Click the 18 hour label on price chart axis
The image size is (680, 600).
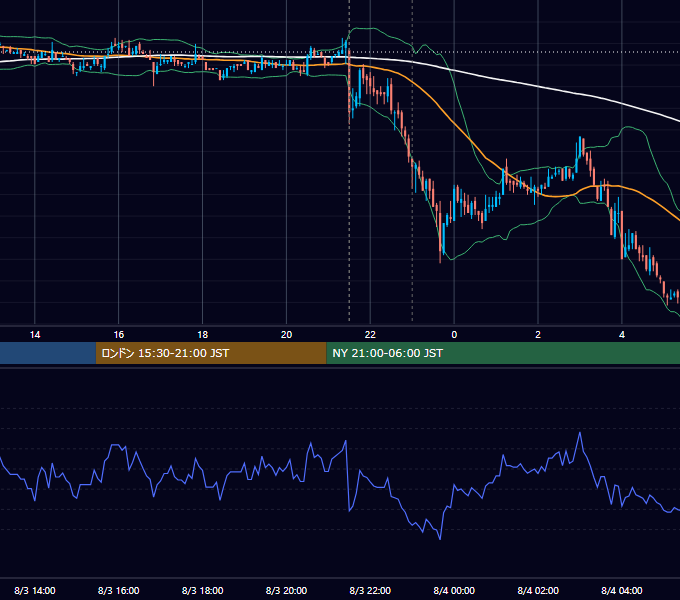pos(203,335)
